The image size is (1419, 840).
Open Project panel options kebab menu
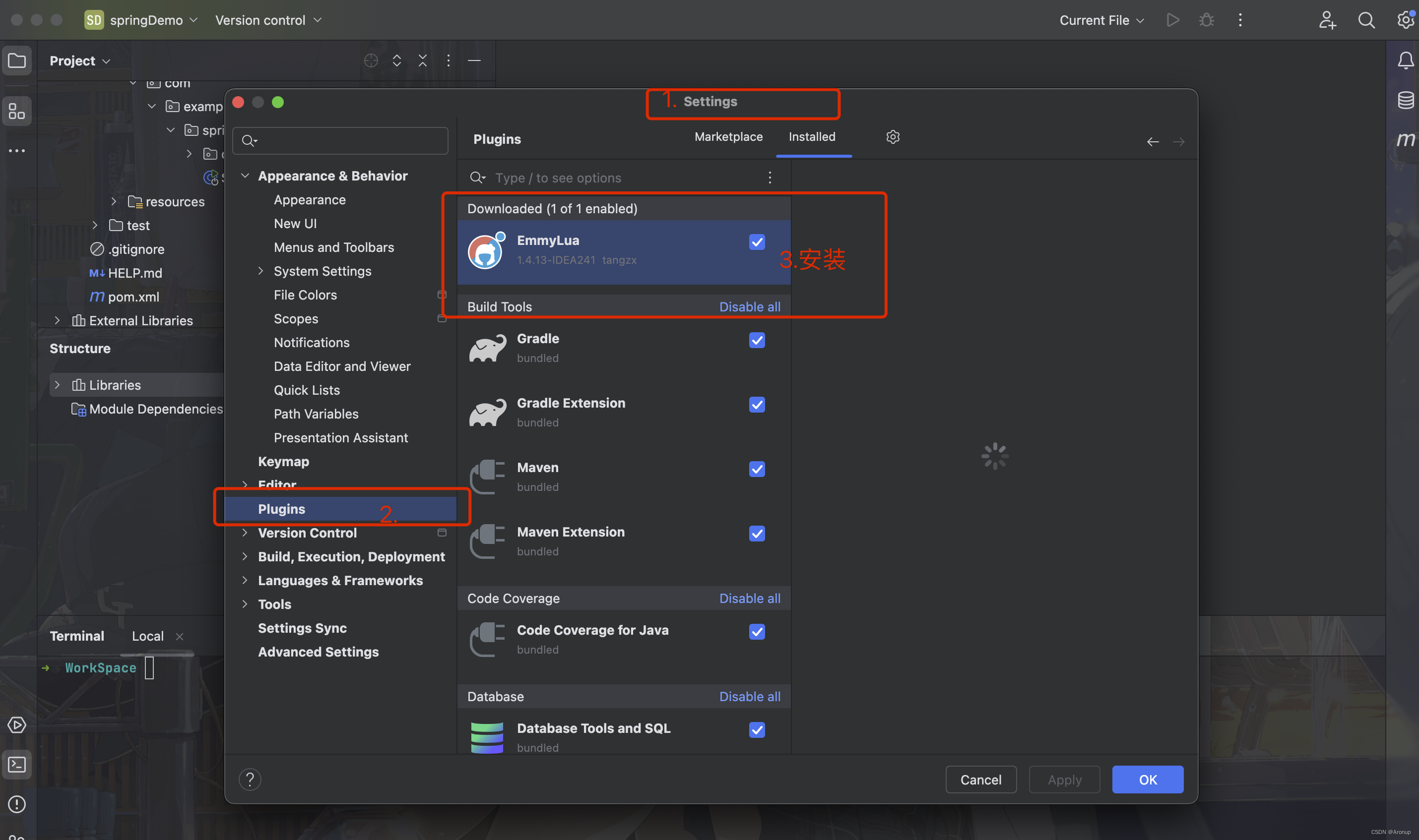pos(449,60)
